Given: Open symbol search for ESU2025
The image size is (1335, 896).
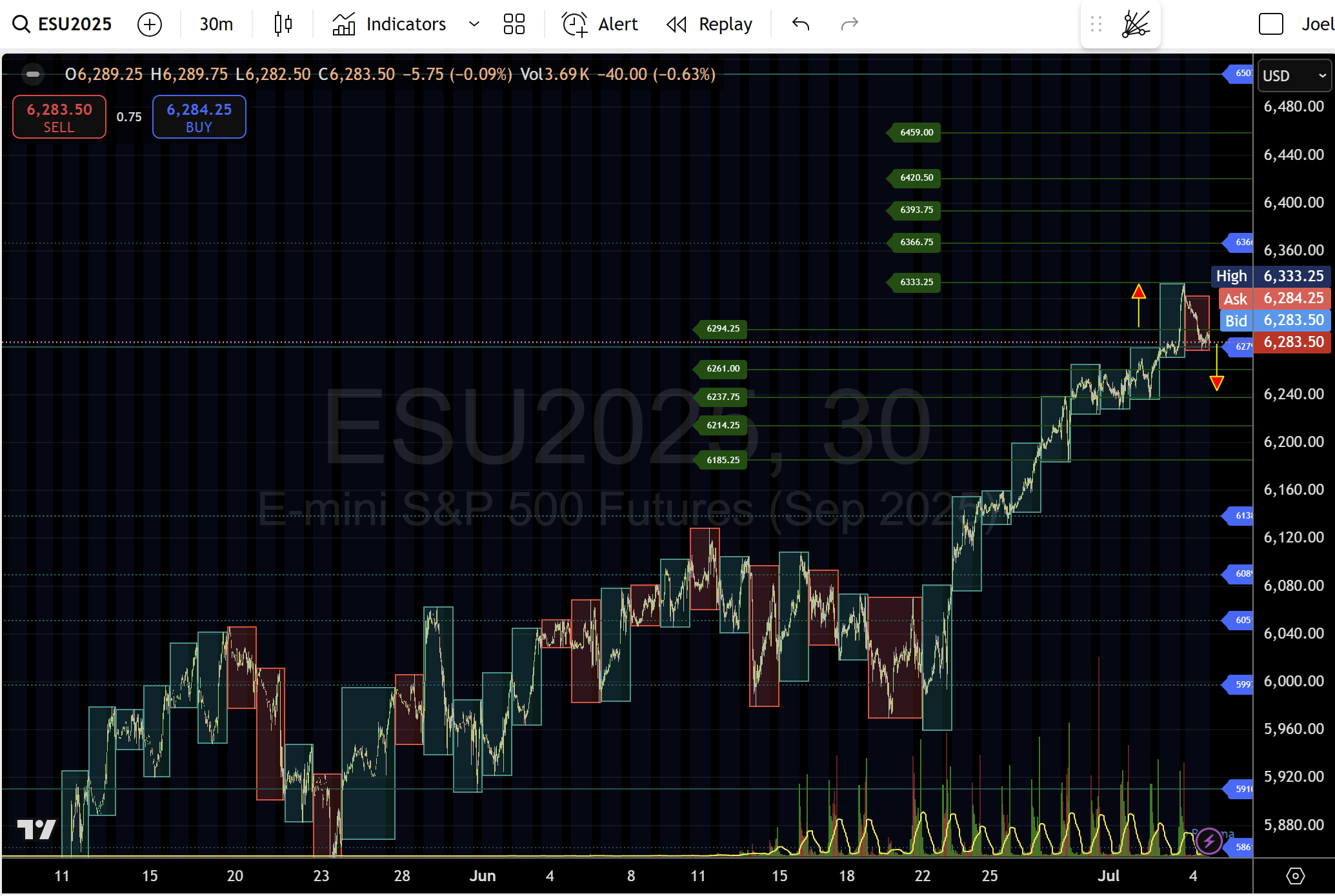Looking at the screenshot, I should (63, 25).
